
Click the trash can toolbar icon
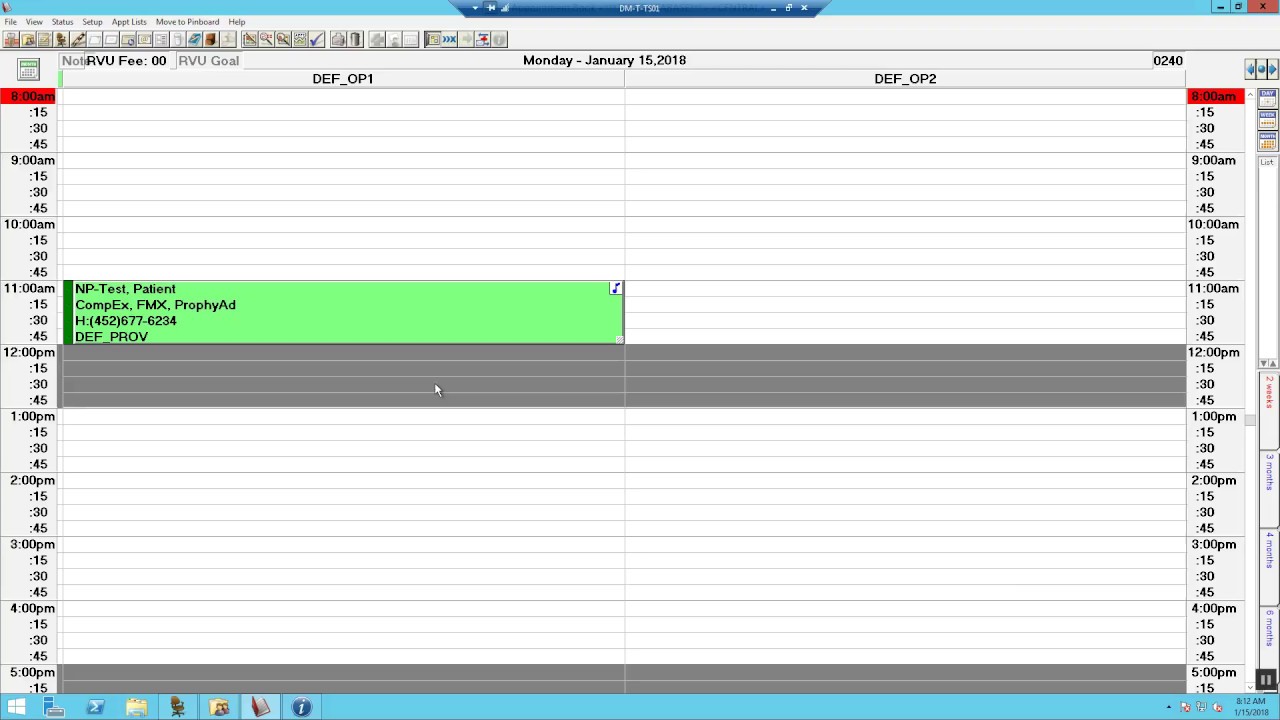[x=355, y=39]
